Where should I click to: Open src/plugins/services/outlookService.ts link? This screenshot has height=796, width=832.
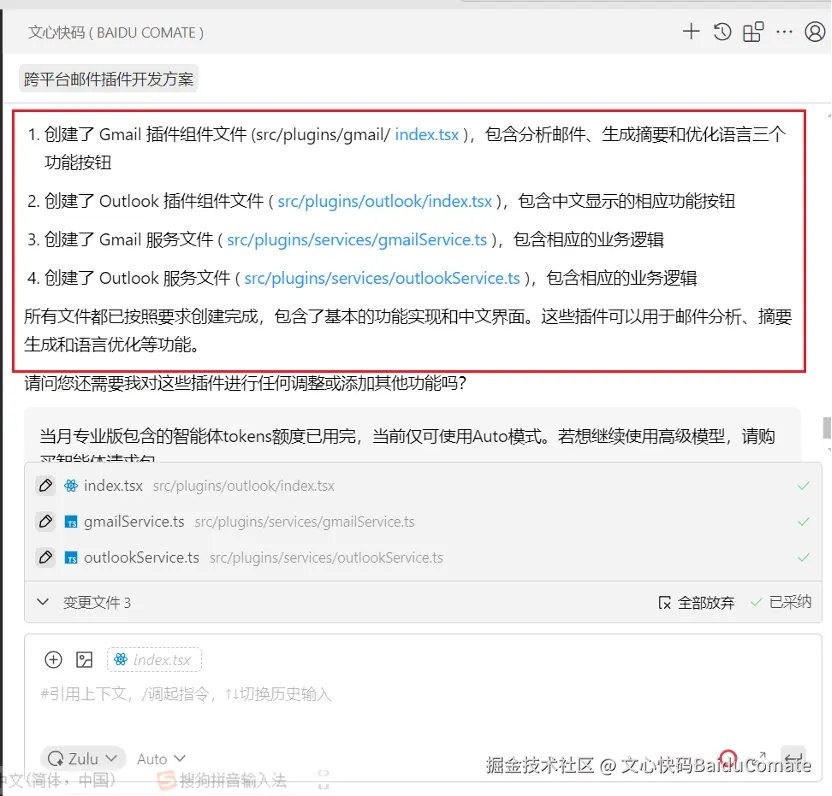[382, 279]
